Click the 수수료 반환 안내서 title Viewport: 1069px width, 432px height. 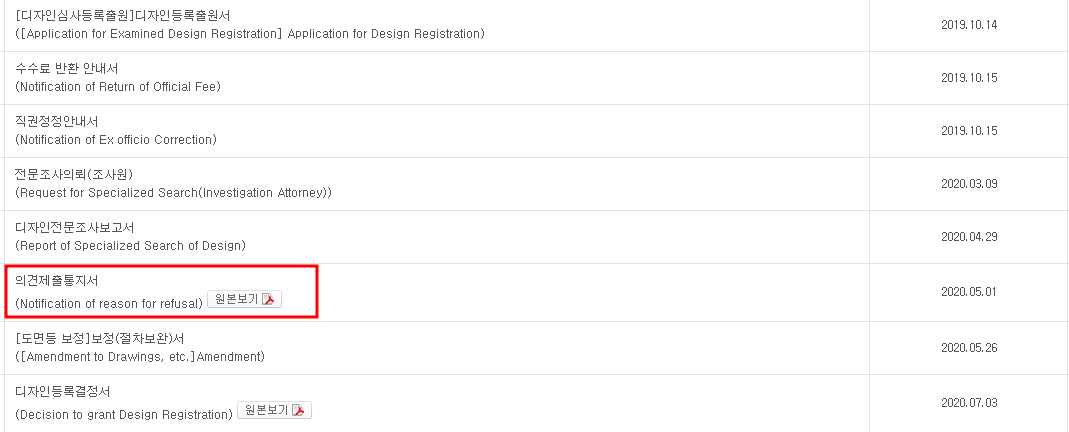[x=67, y=69]
